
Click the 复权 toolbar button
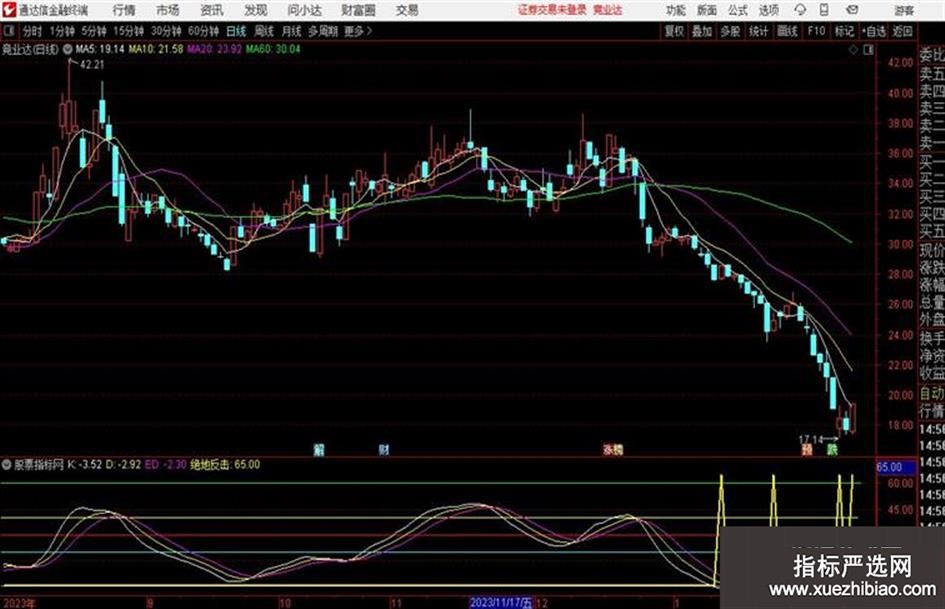pyautogui.click(x=674, y=31)
